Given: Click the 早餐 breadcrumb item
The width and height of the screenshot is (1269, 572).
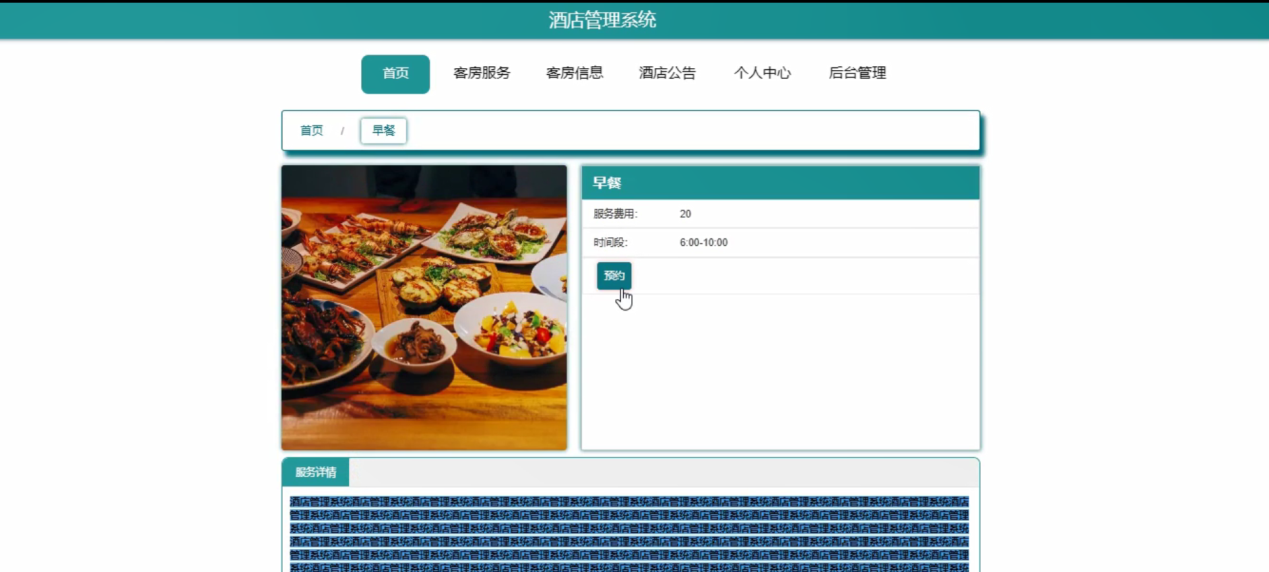Looking at the screenshot, I should (383, 131).
